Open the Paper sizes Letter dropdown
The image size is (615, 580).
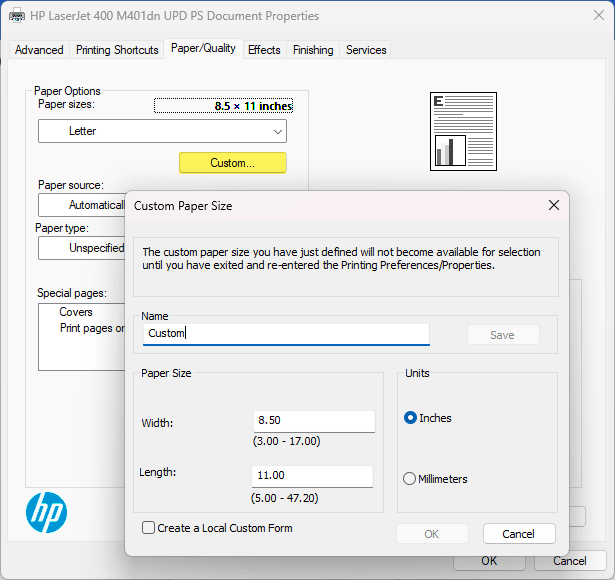click(x=162, y=131)
